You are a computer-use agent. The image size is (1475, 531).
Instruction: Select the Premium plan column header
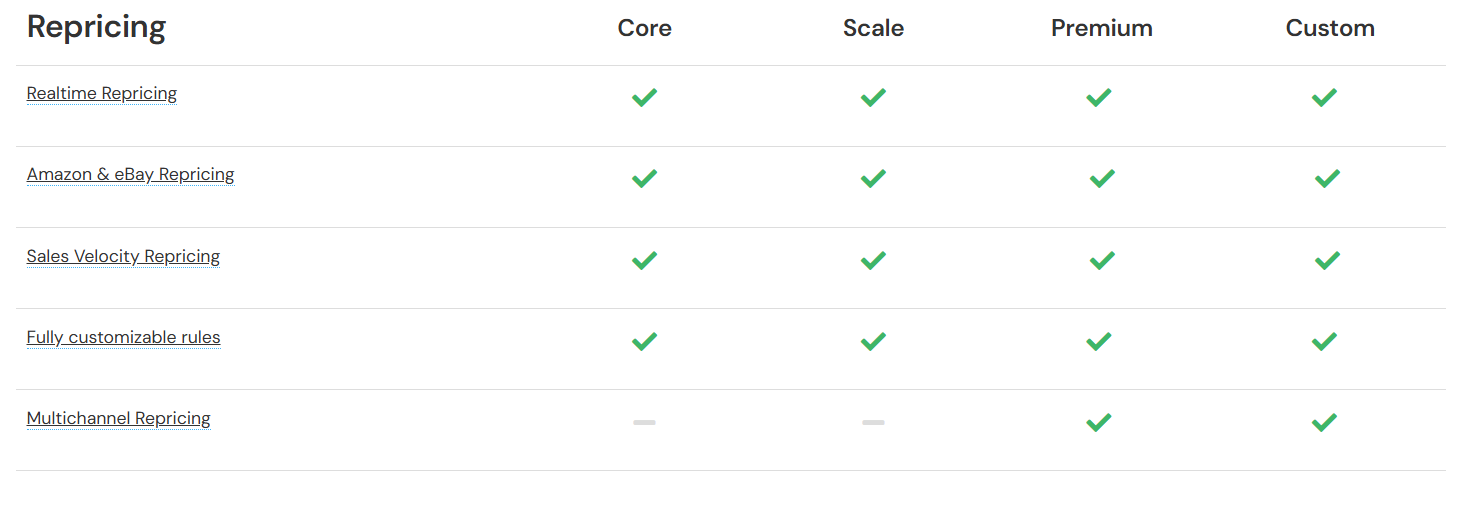coord(1101,28)
